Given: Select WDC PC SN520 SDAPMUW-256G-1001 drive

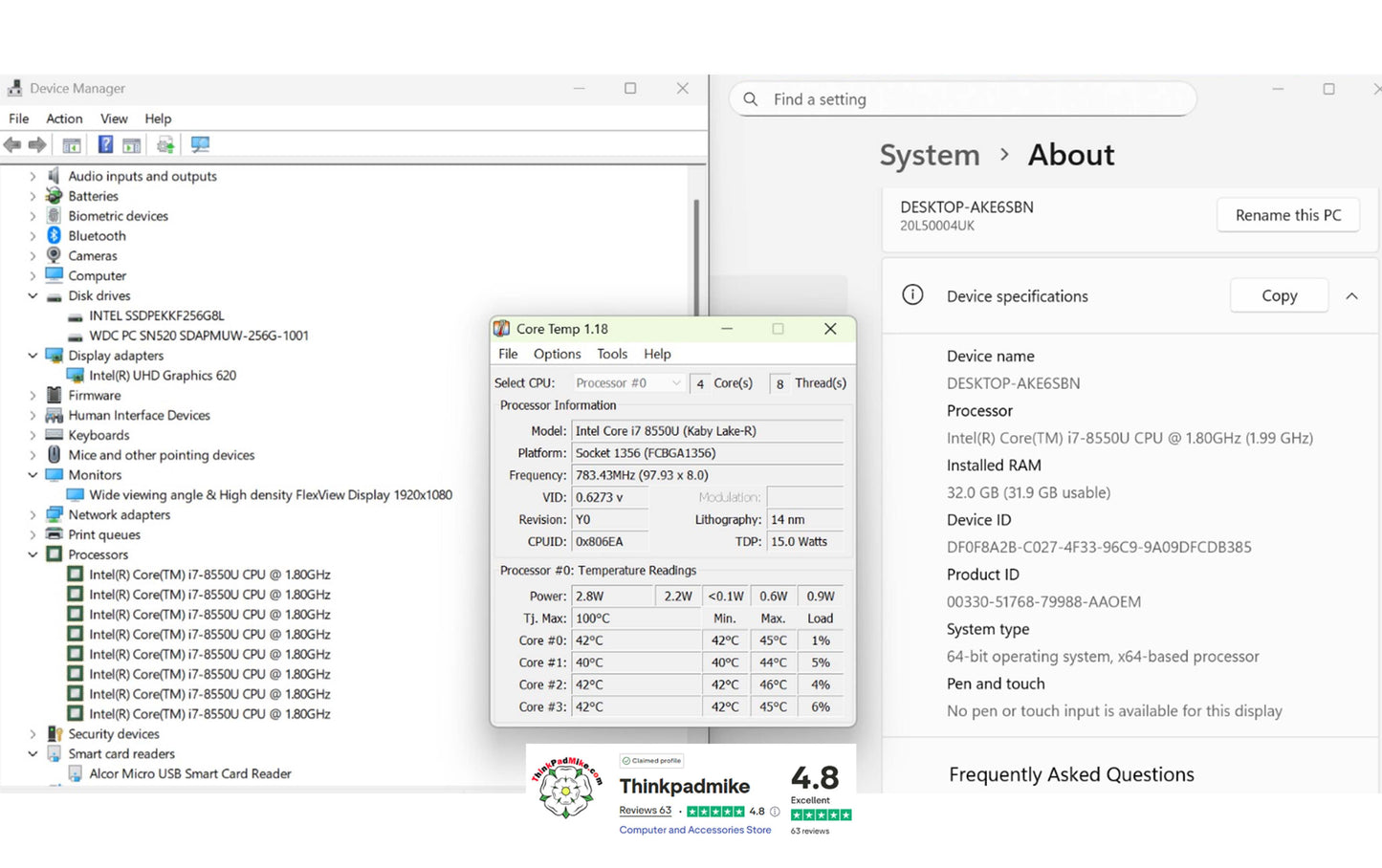Looking at the screenshot, I should (x=198, y=336).
